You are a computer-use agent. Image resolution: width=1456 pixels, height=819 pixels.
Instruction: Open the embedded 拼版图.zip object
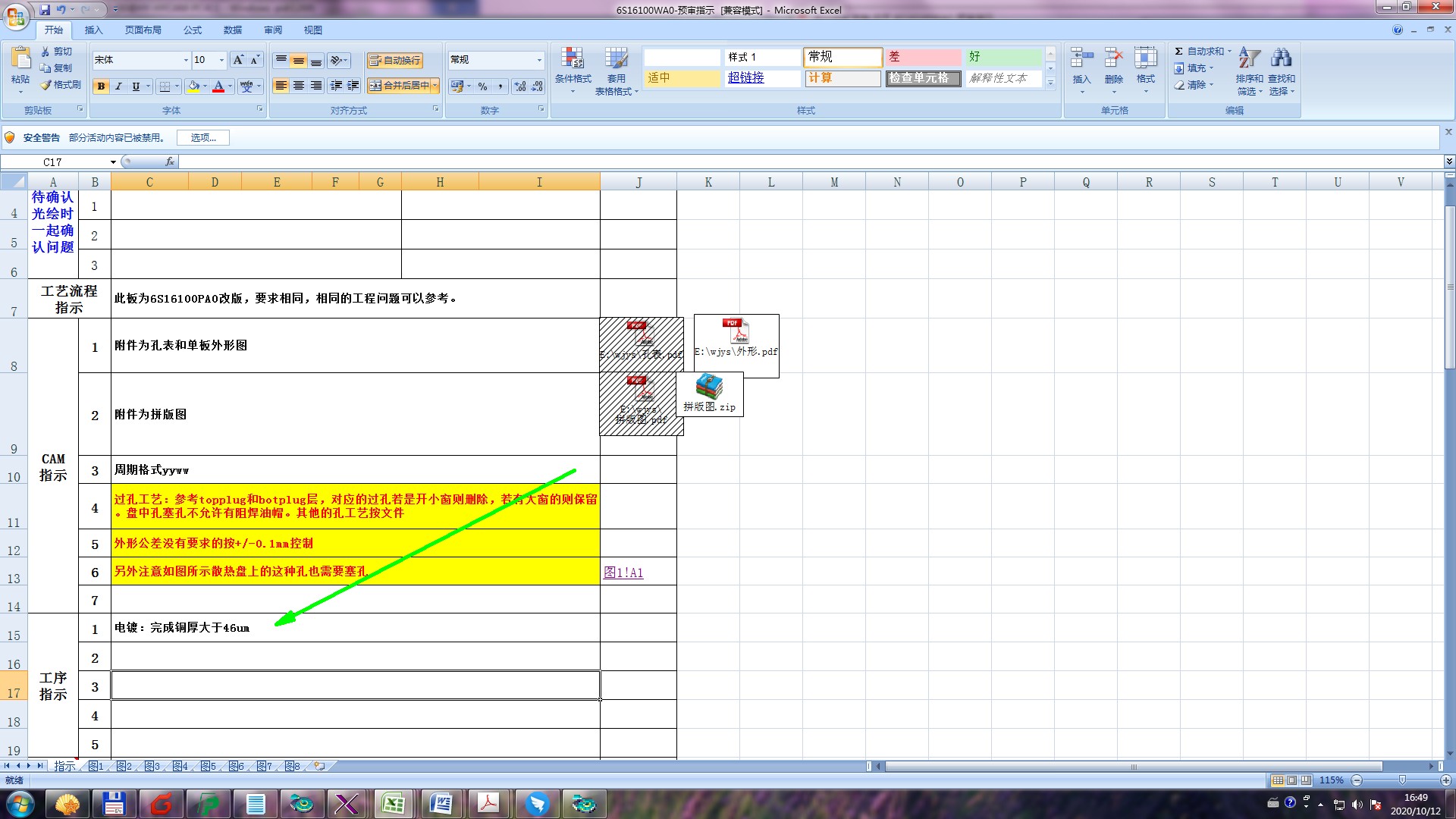[710, 394]
